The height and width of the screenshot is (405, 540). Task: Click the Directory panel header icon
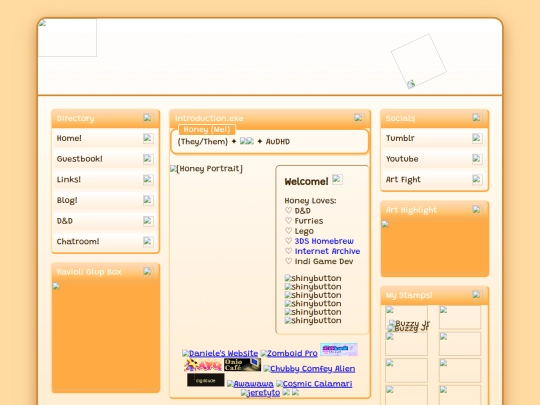coord(148,118)
